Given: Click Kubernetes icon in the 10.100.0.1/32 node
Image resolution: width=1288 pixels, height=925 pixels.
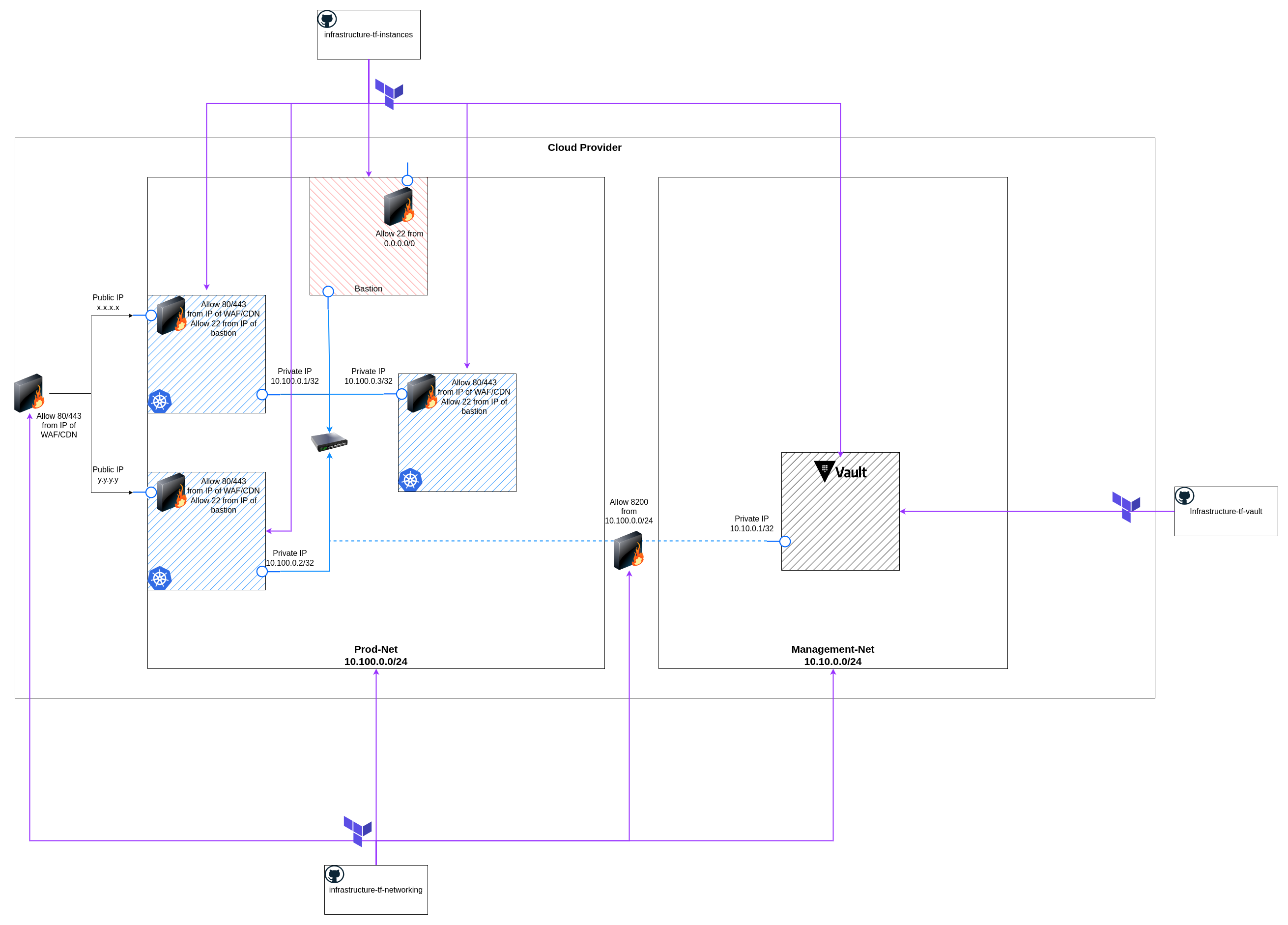Looking at the screenshot, I should (x=160, y=402).
